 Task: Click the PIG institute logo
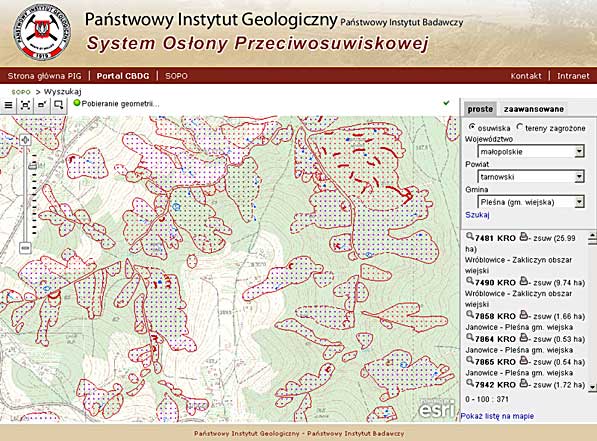pos(42,32)
